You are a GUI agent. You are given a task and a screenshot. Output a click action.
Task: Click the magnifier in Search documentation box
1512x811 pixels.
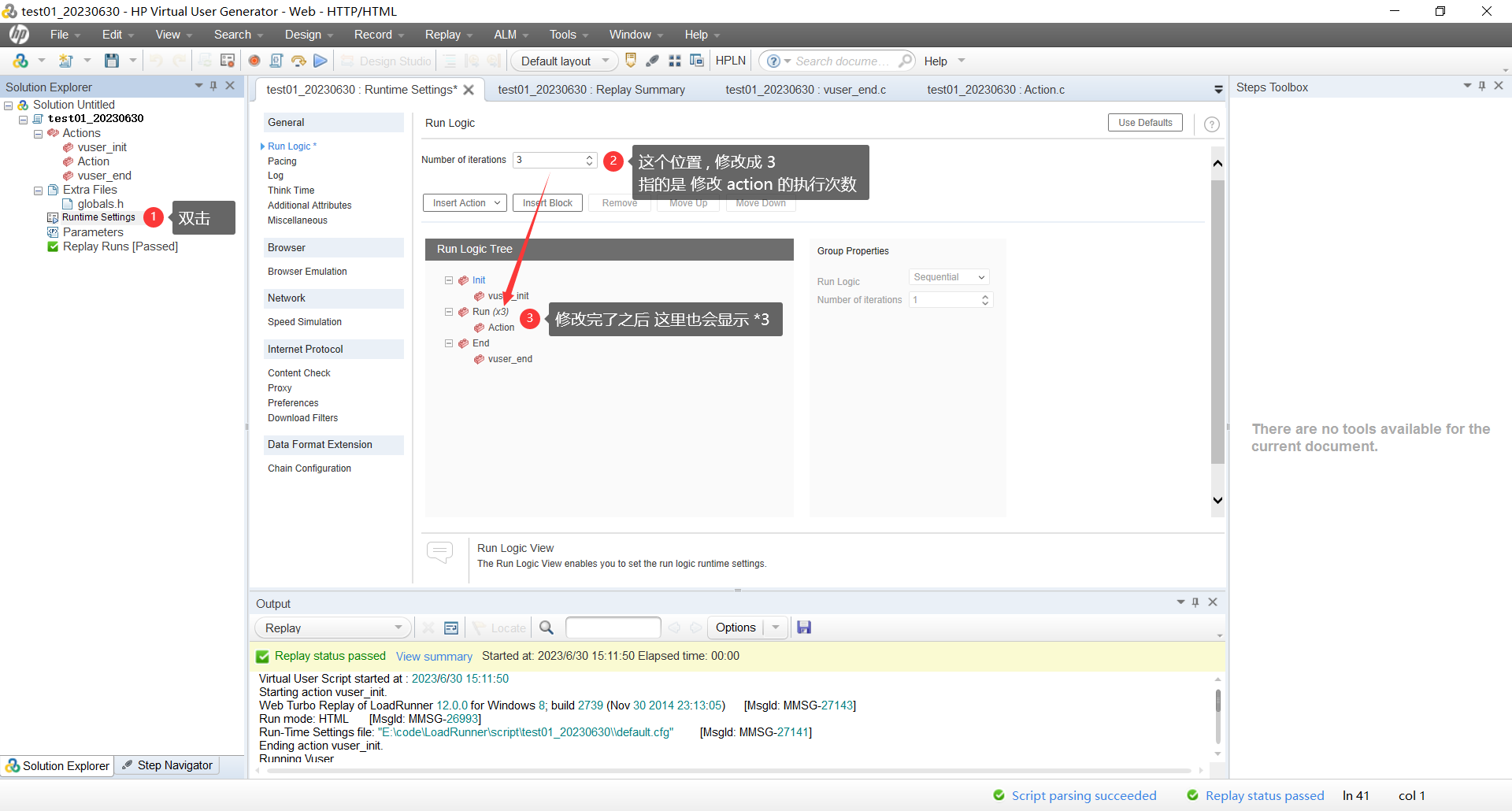pyautogui.click(x=906, y=61)
